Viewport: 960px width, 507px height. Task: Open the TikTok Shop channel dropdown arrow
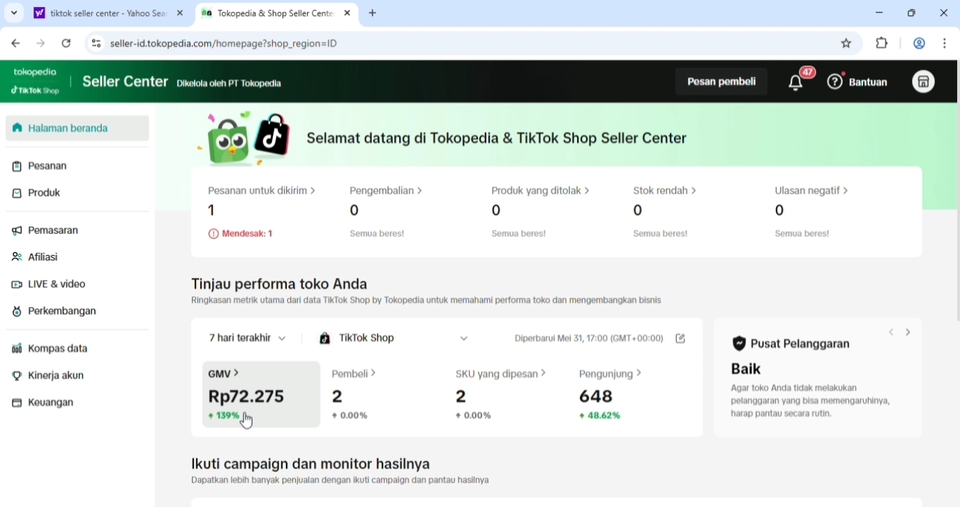[463, 338]
